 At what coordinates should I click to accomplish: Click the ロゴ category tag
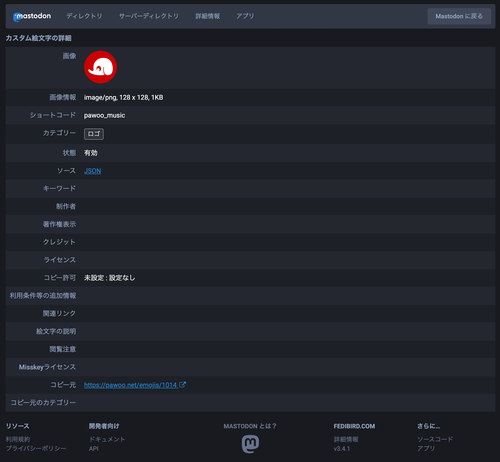point(94,134)
